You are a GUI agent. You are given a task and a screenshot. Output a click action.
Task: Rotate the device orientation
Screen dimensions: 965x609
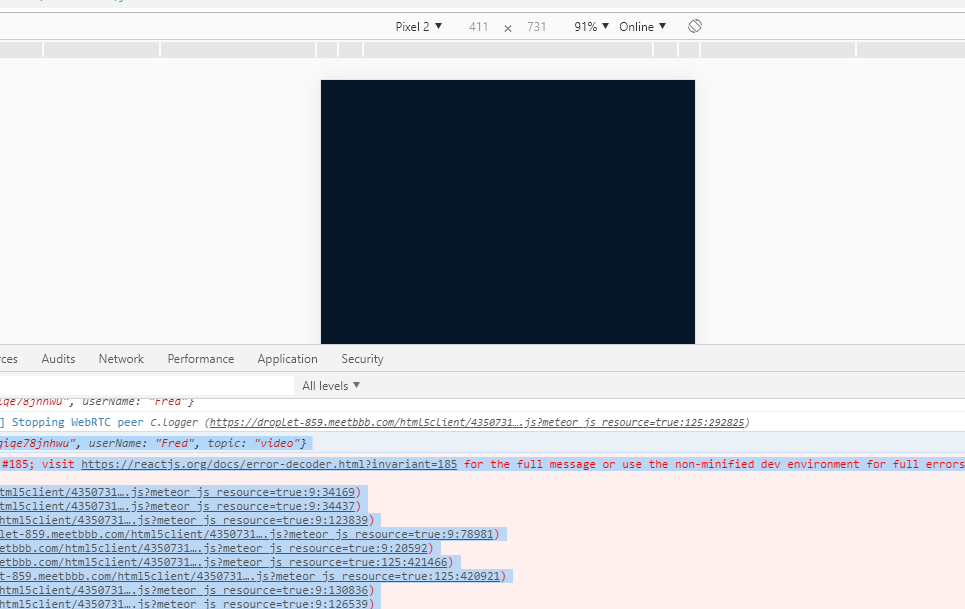click(x=694, y=26)
